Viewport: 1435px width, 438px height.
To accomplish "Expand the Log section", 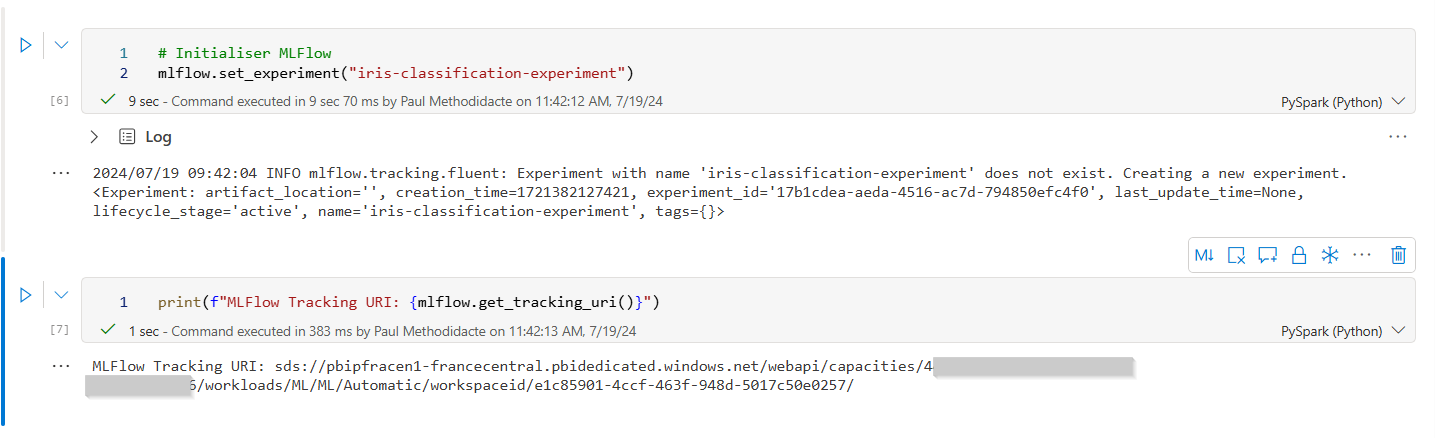I will click(x=94, y=137).
